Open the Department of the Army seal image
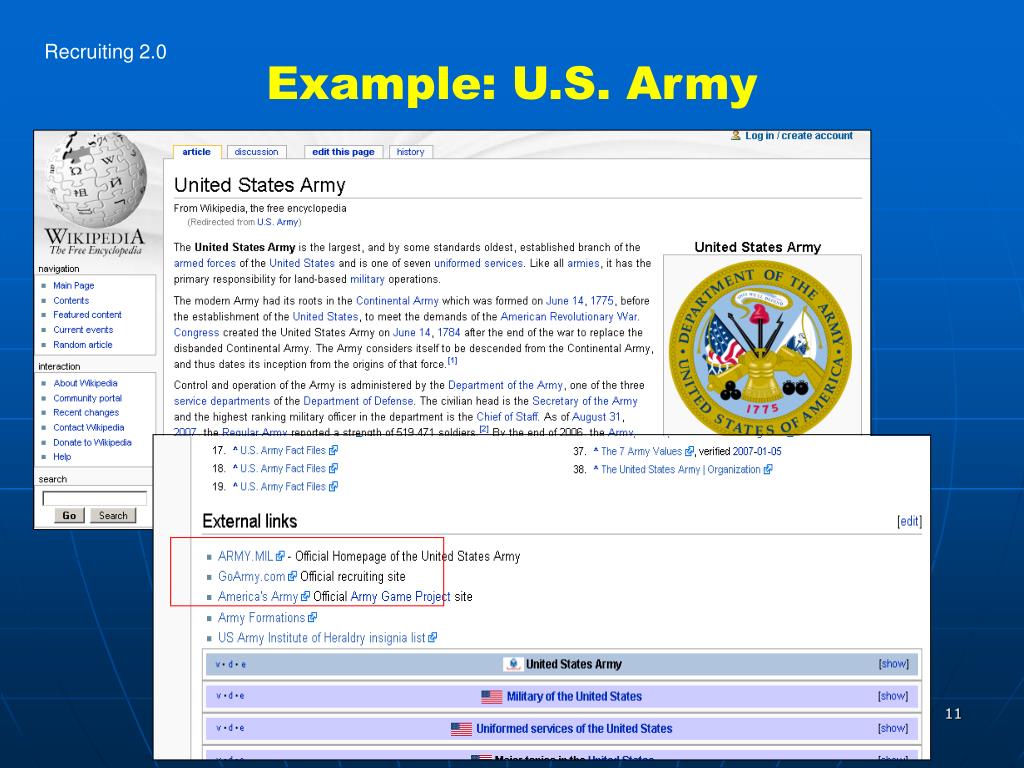This screenshot has height=768, width=1024. pyautogui.click(x=761, y=348)
